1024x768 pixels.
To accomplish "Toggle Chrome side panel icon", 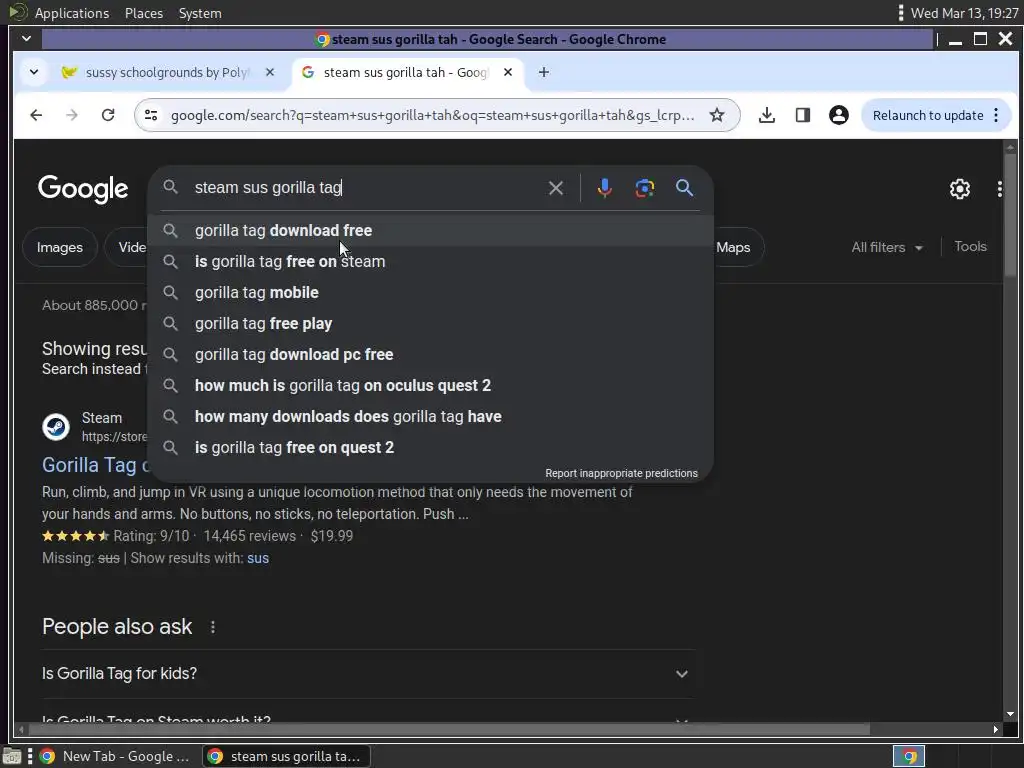I will click(x=803, y=115).
